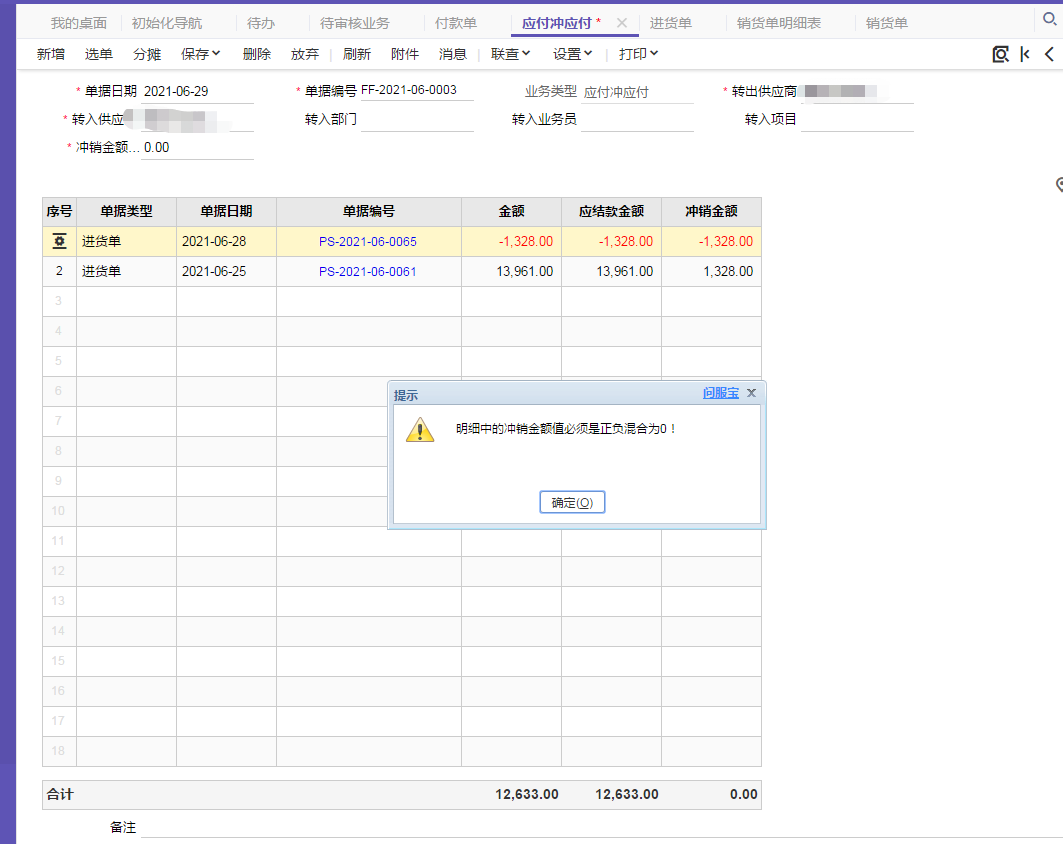This screenshot has width=1063, height=844.
Task: Click the 转入部门 input field
Action: [x=417, y=119]
